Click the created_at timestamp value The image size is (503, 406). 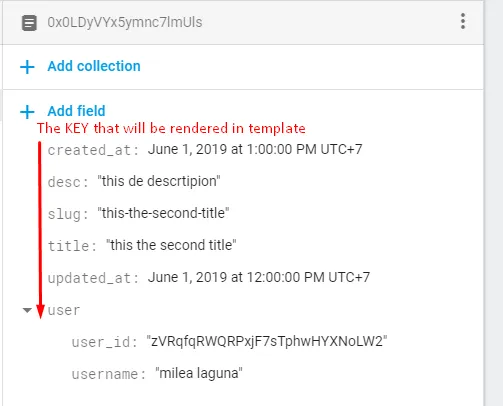tap(255, 149)
